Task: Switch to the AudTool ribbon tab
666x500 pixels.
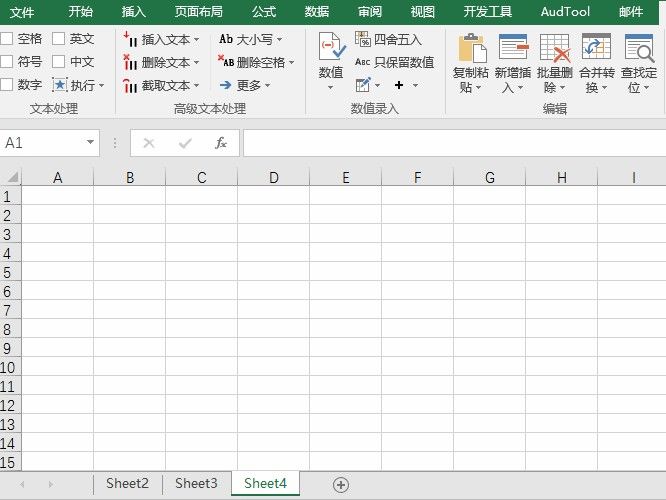Action: click(565, 11)
